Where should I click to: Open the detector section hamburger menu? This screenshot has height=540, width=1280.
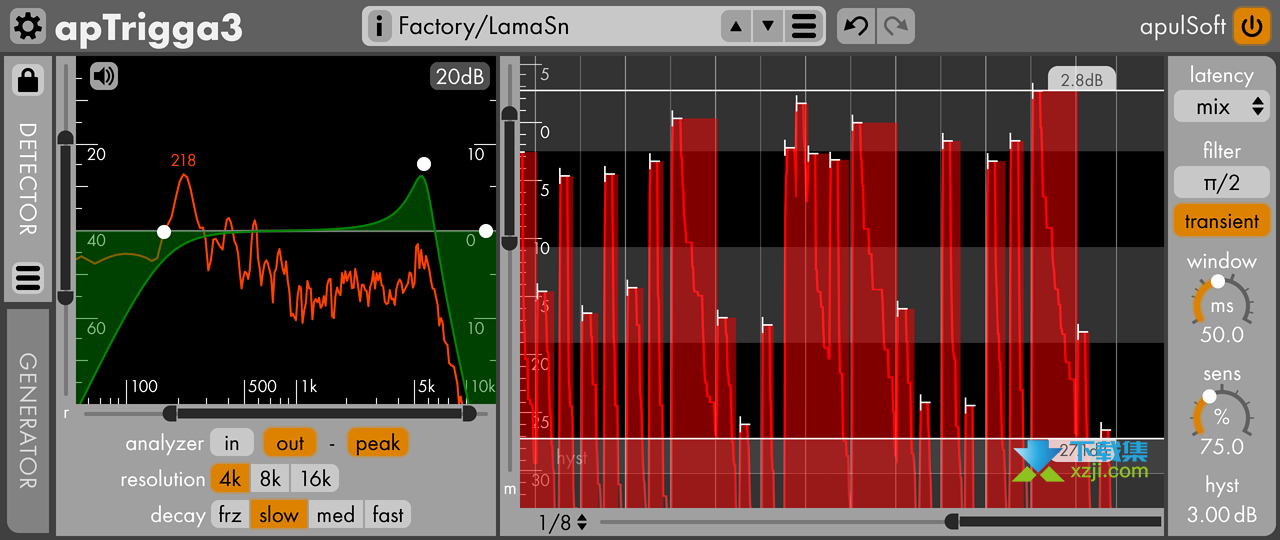[28, 278]
